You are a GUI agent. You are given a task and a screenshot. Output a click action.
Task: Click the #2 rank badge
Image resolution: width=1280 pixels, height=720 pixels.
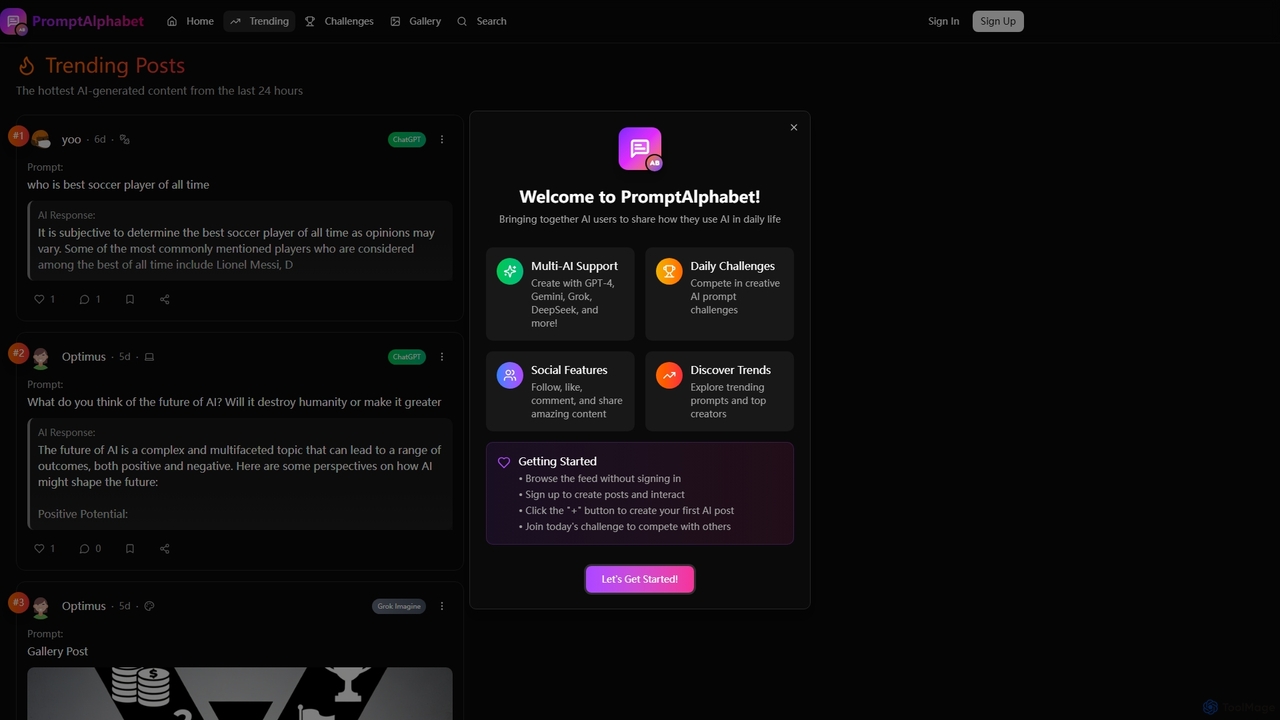coord(18,353)
